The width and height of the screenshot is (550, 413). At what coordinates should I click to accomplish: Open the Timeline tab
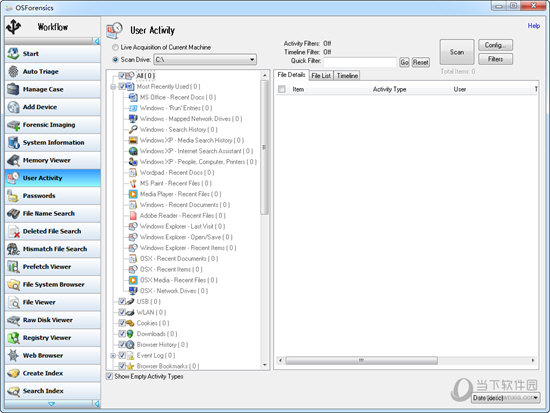click(347, 75)
